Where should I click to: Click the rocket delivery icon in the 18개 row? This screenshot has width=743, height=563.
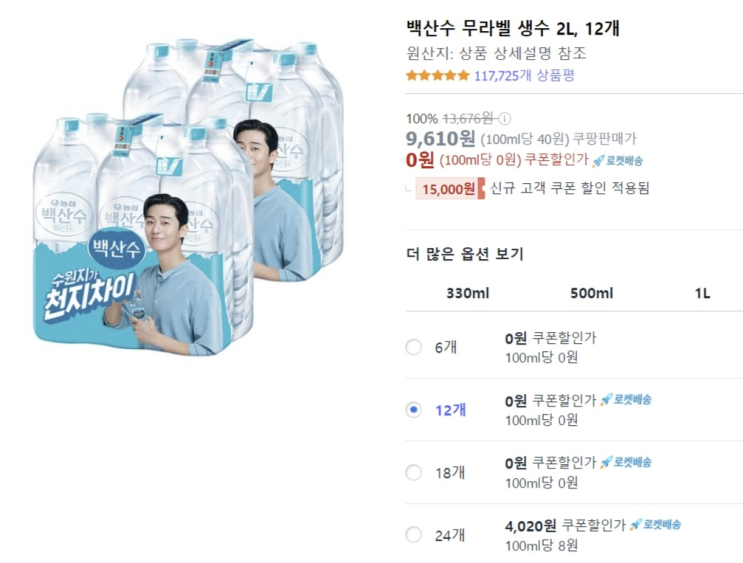pos(625,462)
